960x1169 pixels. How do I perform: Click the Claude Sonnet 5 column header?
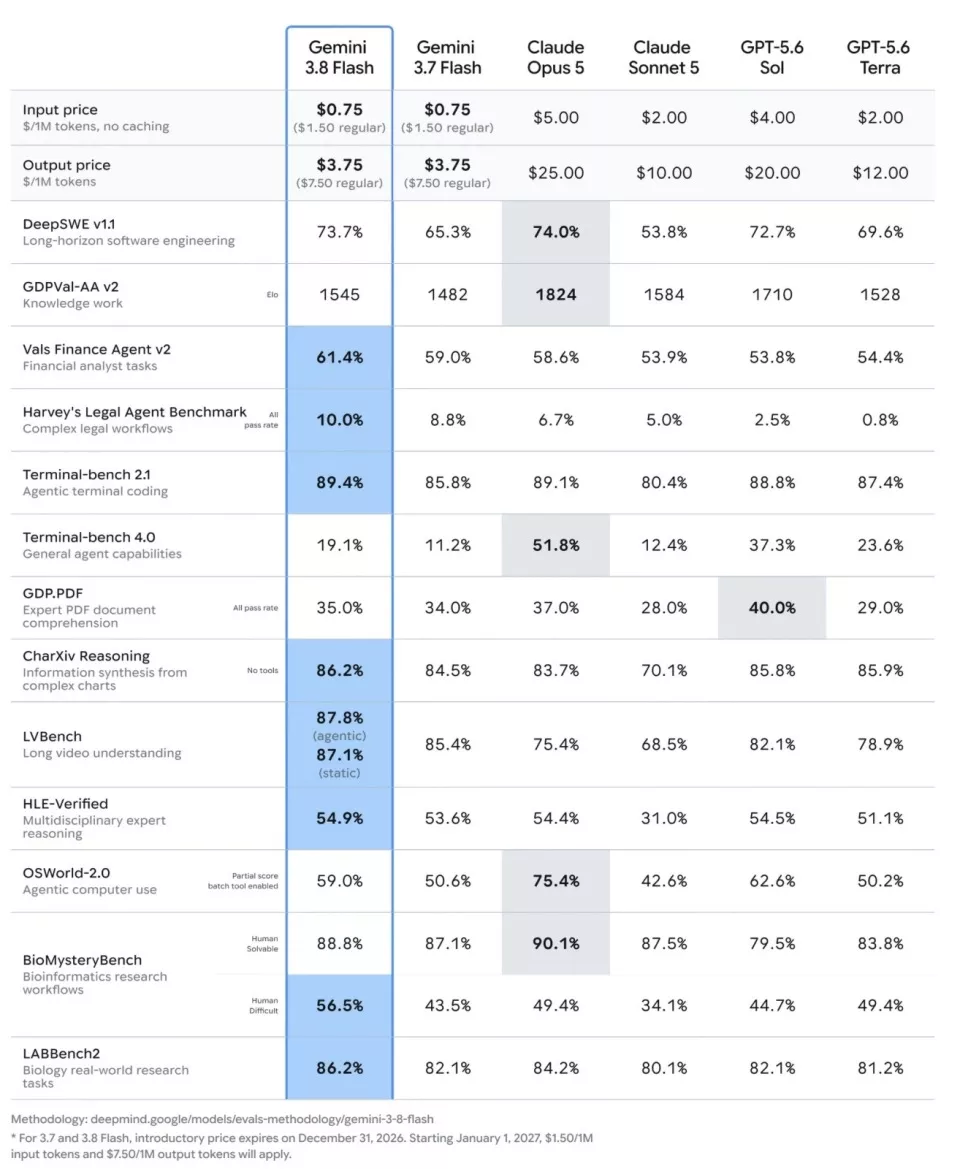(663, 57)
